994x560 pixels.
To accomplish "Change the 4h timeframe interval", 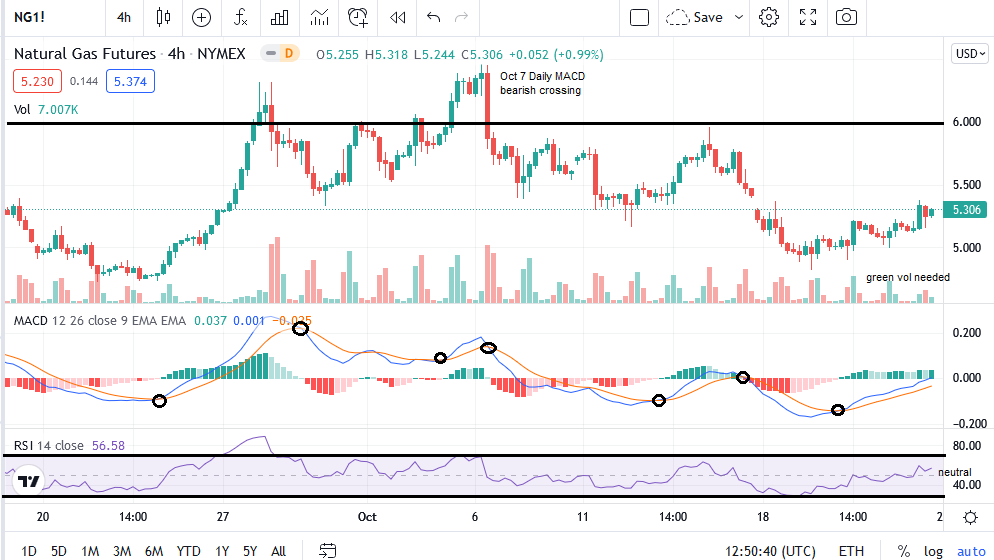I will [x=124, y=17].
